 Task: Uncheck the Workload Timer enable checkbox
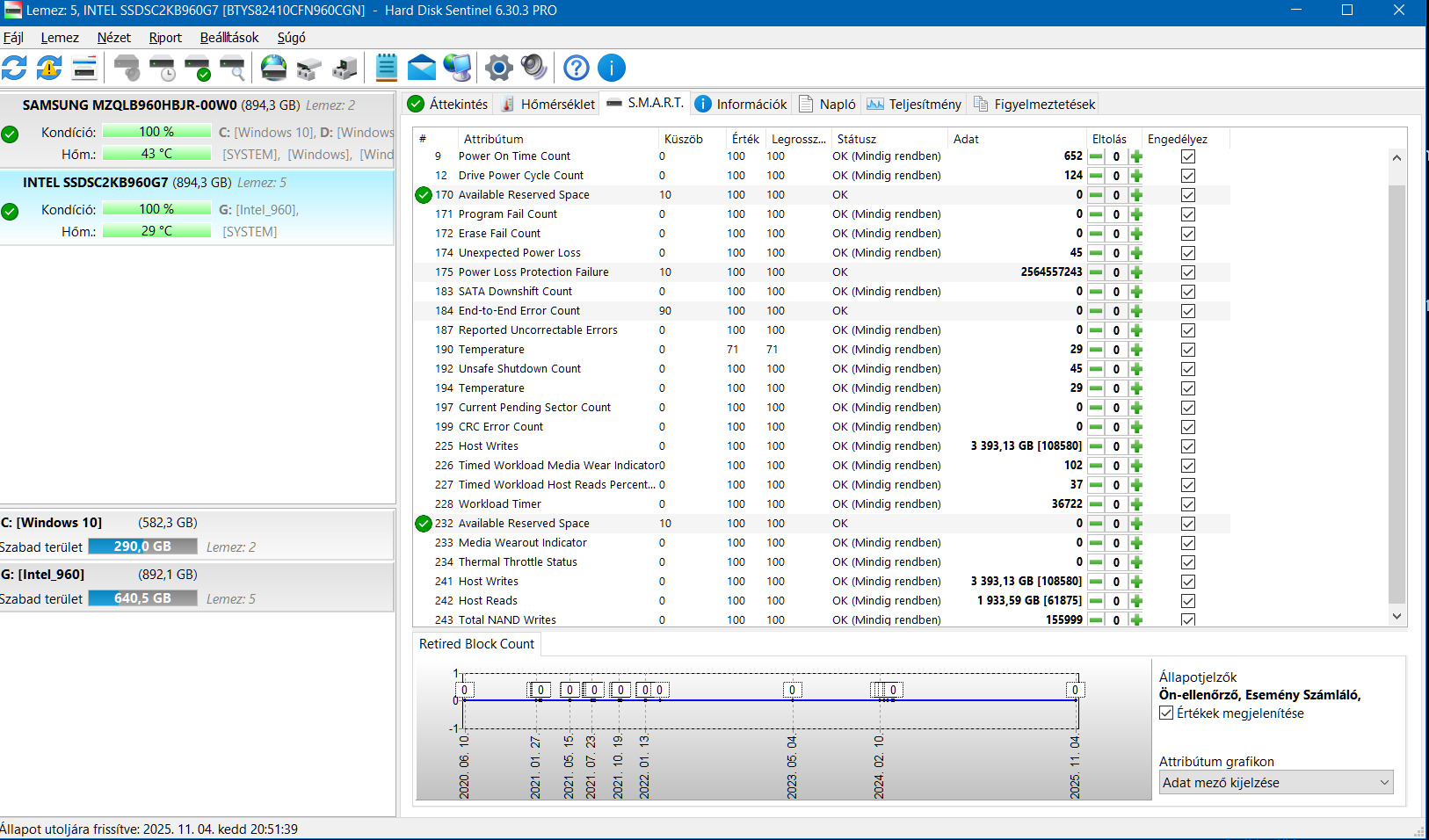[1188, 504]
